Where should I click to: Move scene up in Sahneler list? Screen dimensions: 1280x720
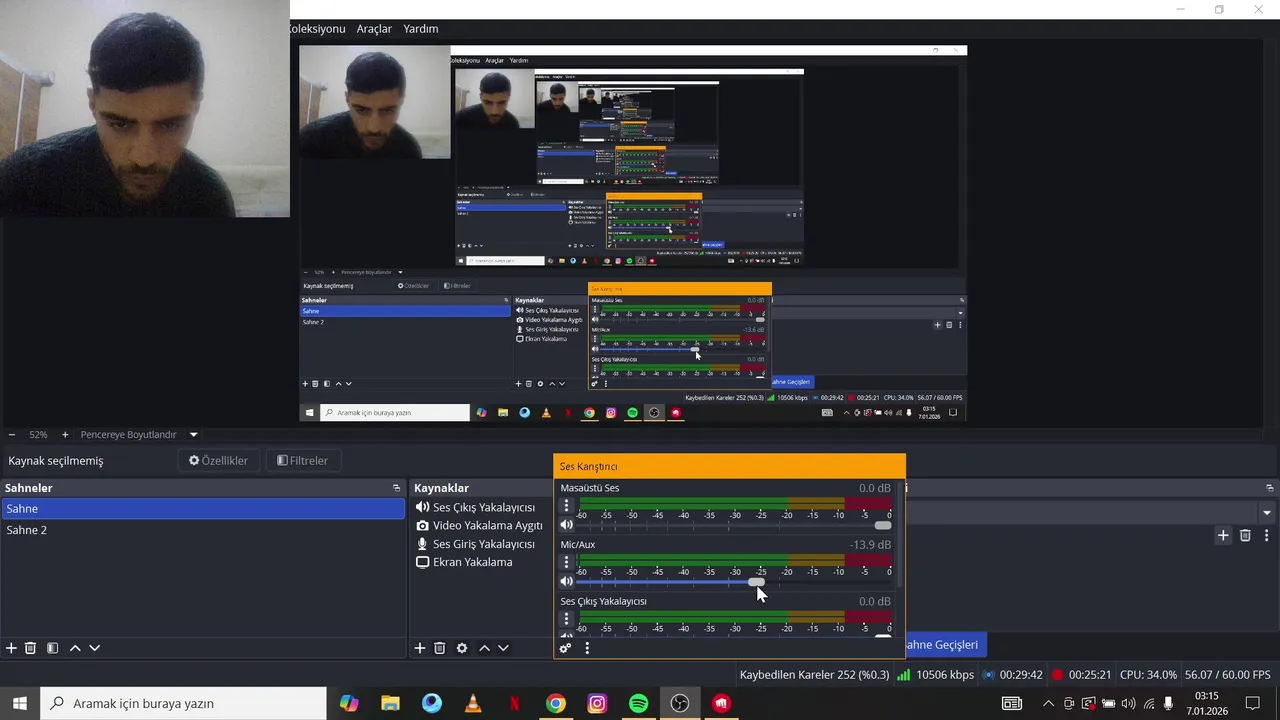pyautogui.click(x=75, y=648)
